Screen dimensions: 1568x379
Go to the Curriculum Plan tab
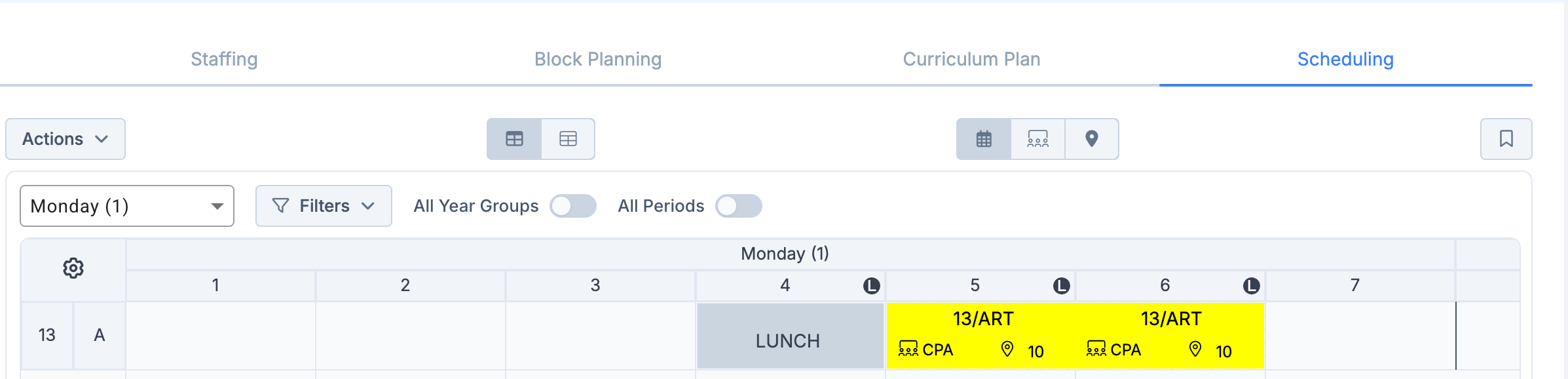coord(971,59)
